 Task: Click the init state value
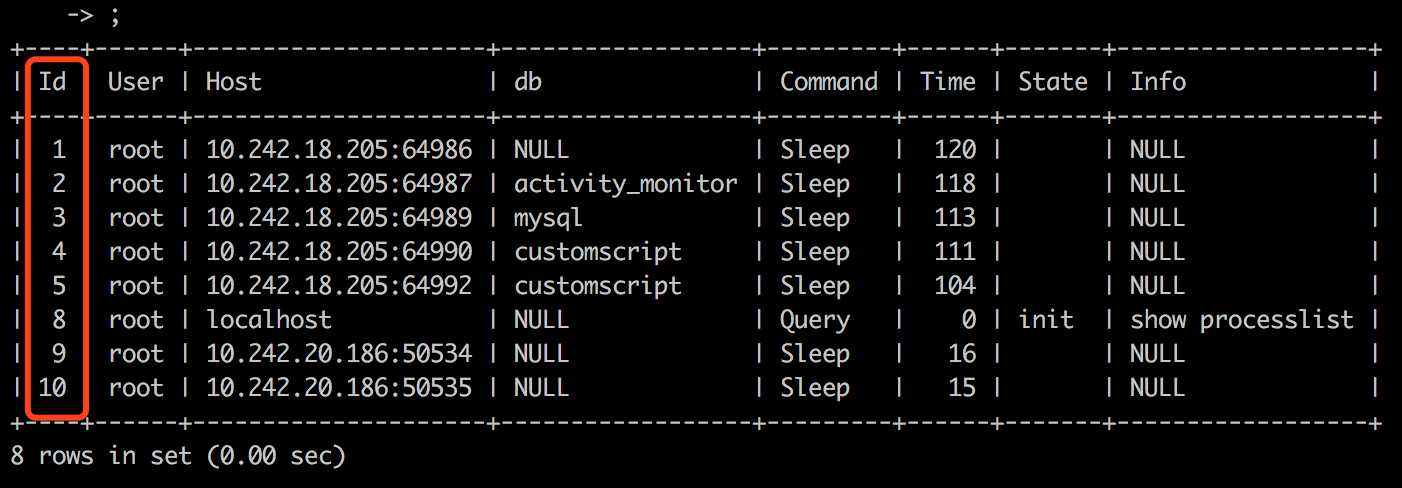tap(1046, 320)
